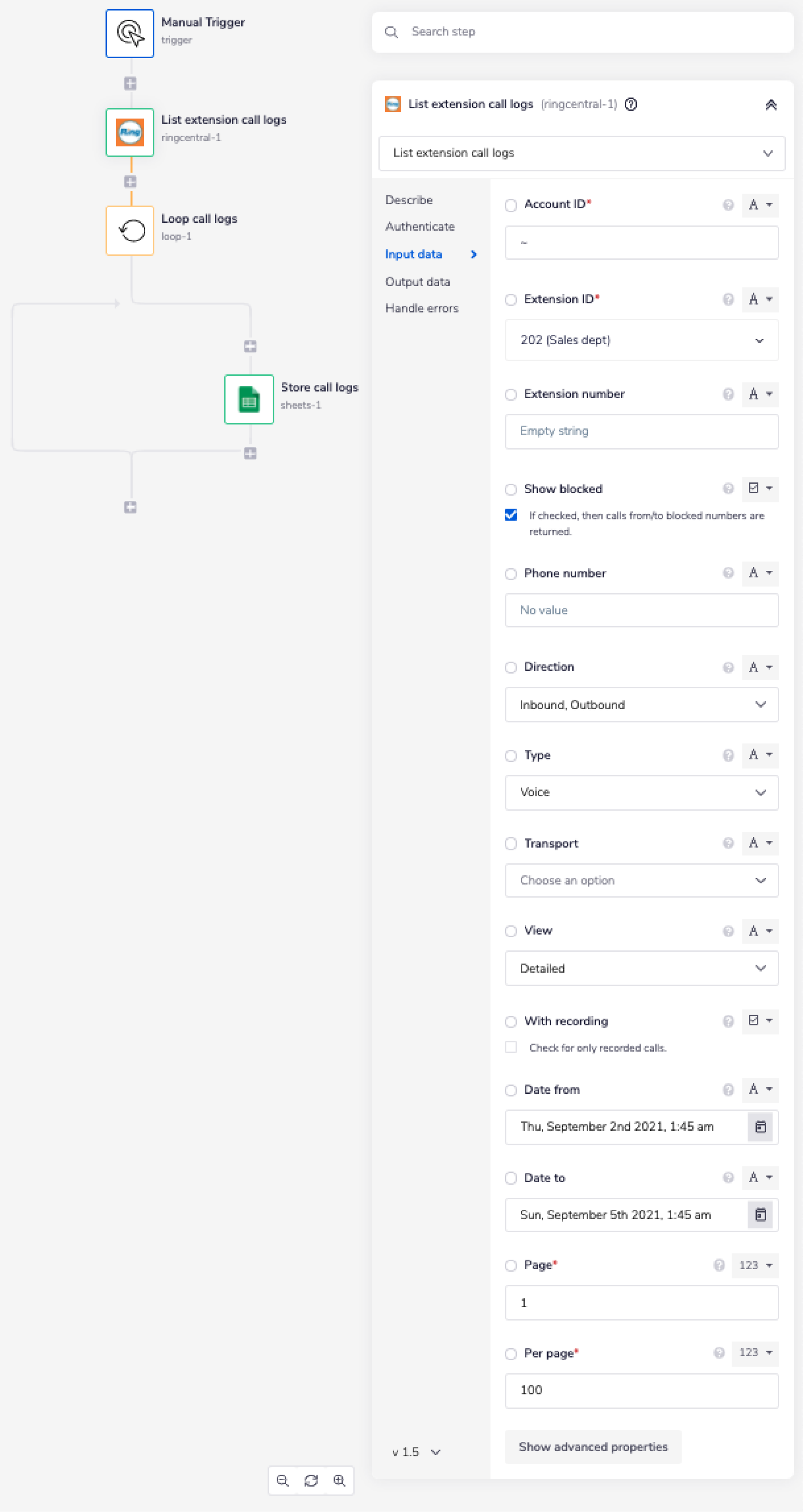Open the v 1.5 version selector

(x=416, y=1452)
